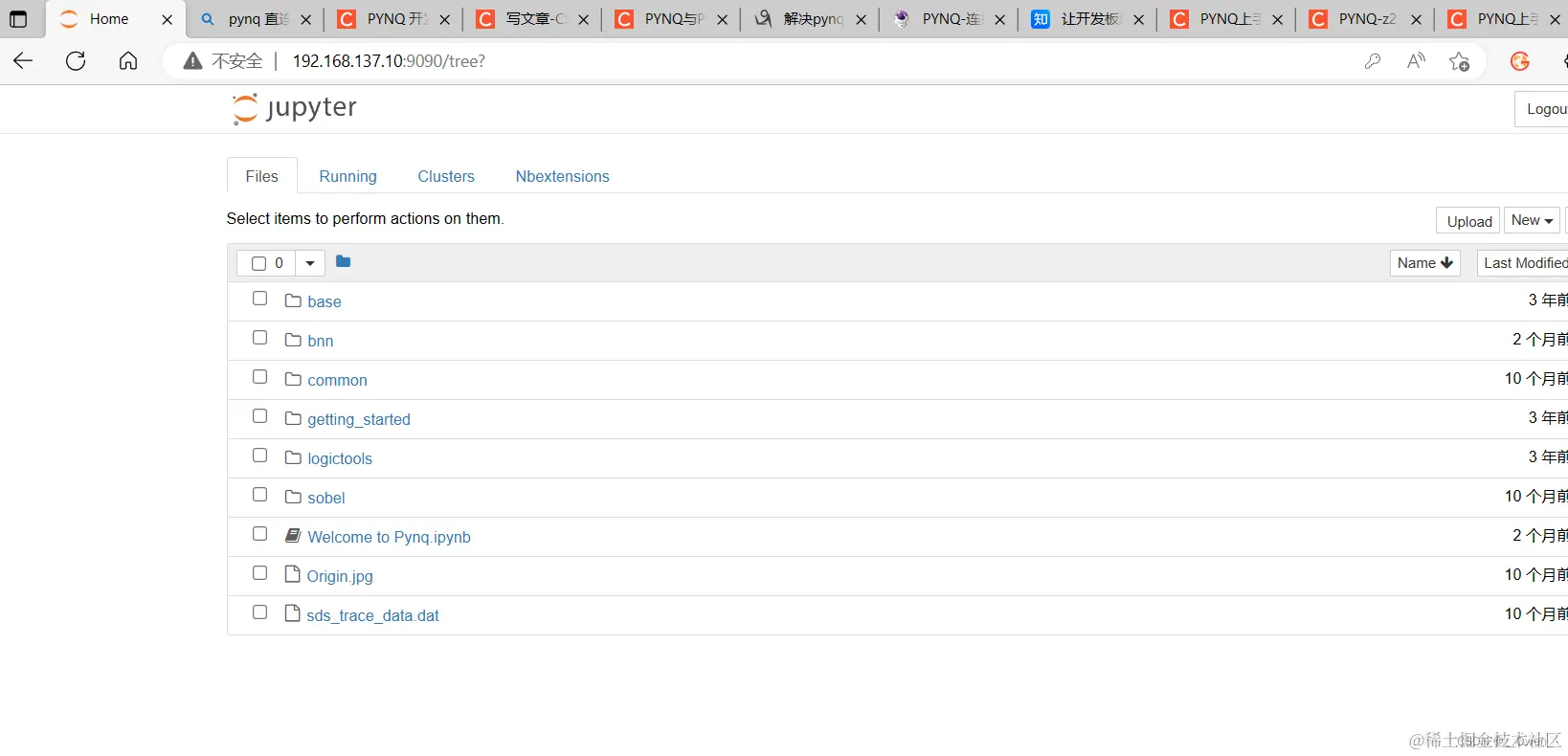
Task: Close the 'pynq 直连' search tab
Action: (x=305, y=19)
